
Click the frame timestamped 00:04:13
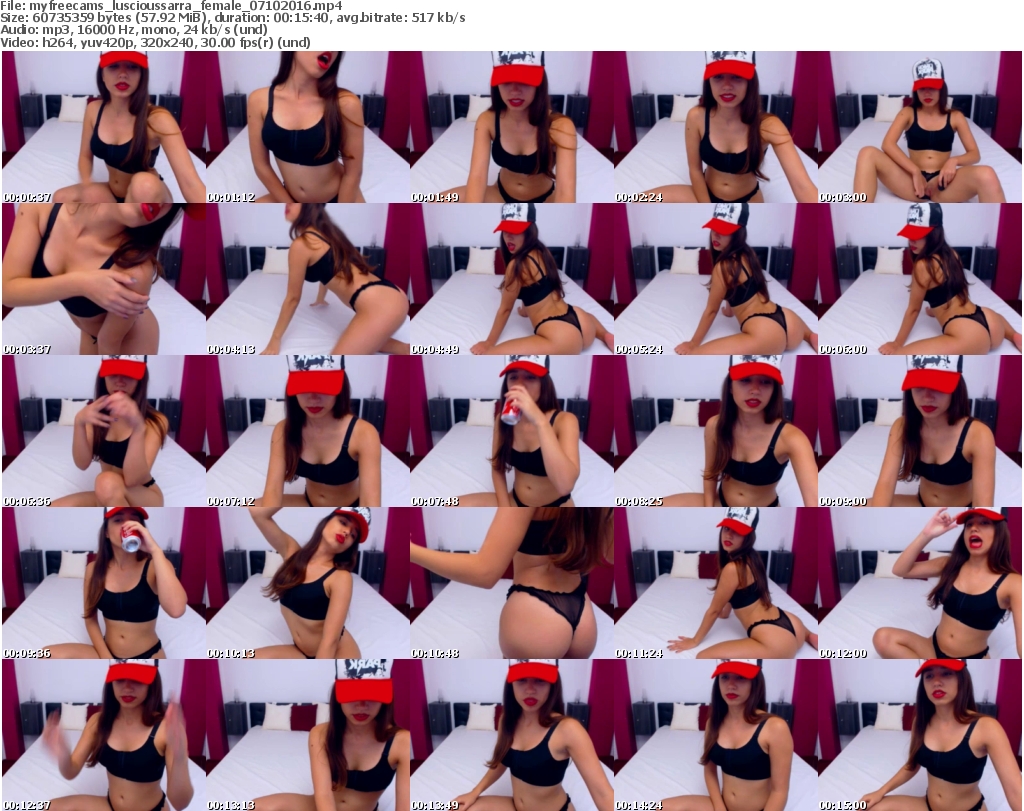coord(307,279)
